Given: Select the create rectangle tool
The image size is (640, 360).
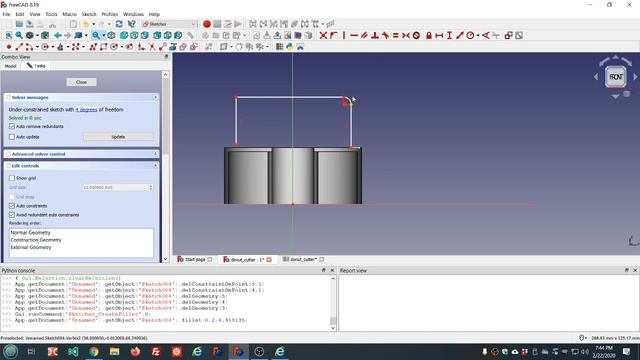Looking at the screenshot, I should click(103, 47).
